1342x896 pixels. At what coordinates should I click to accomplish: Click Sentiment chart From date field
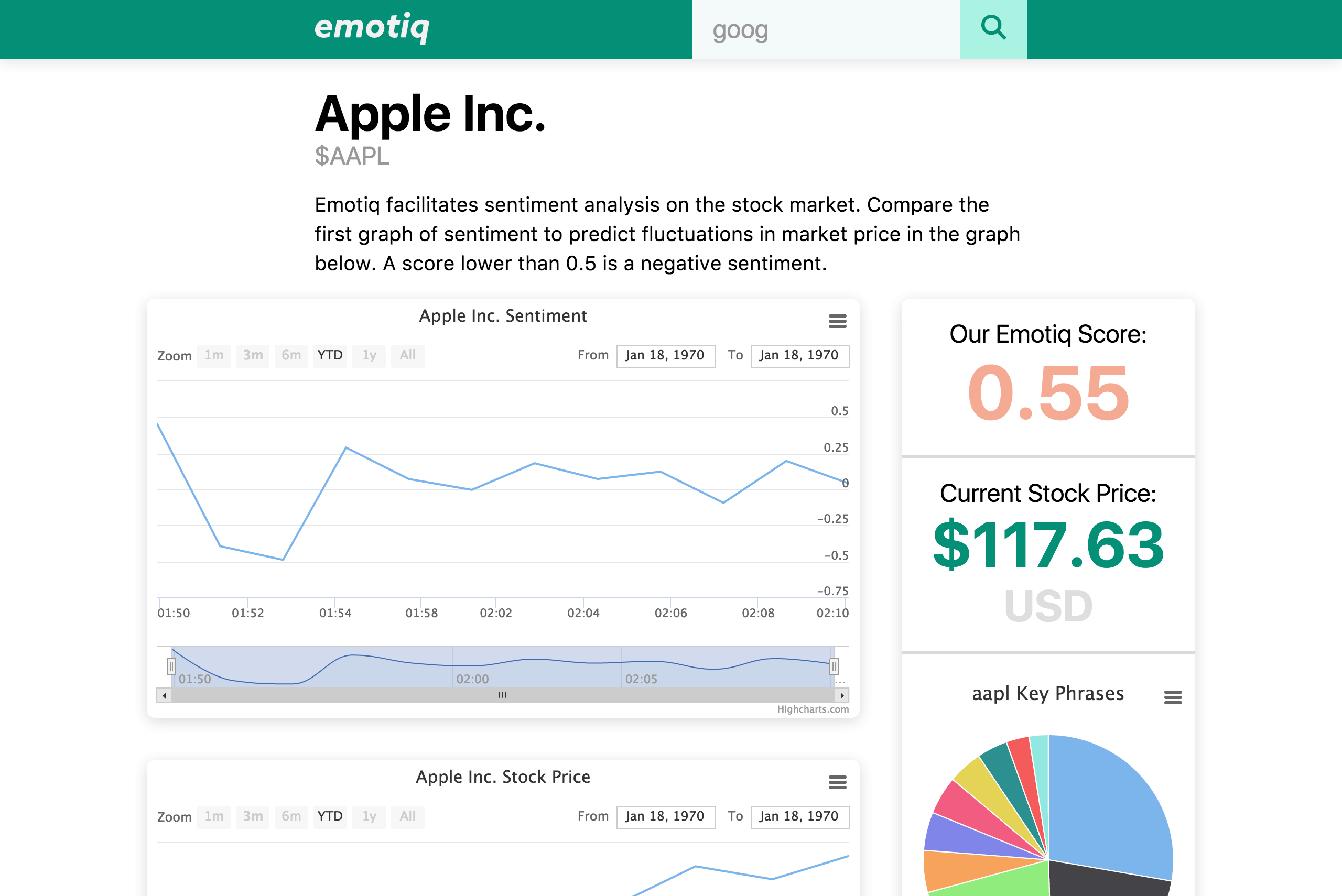click(665, 355)
